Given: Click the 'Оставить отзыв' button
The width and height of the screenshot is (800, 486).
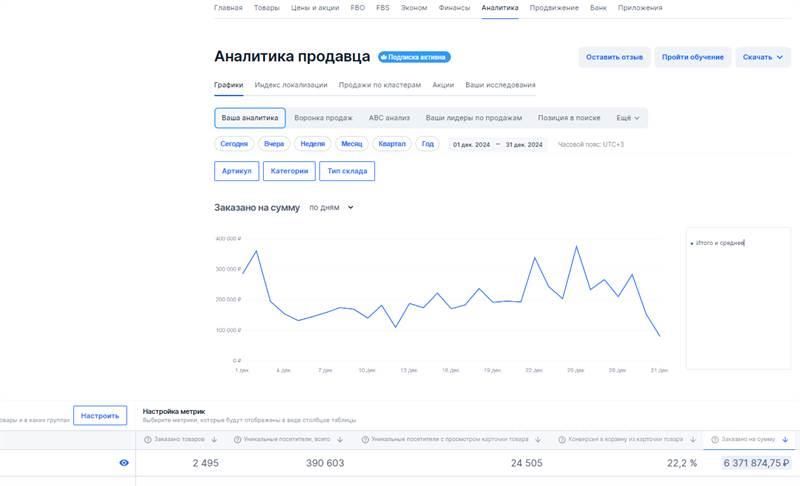Looking at the screenshot, I should (x=614, y=57).
